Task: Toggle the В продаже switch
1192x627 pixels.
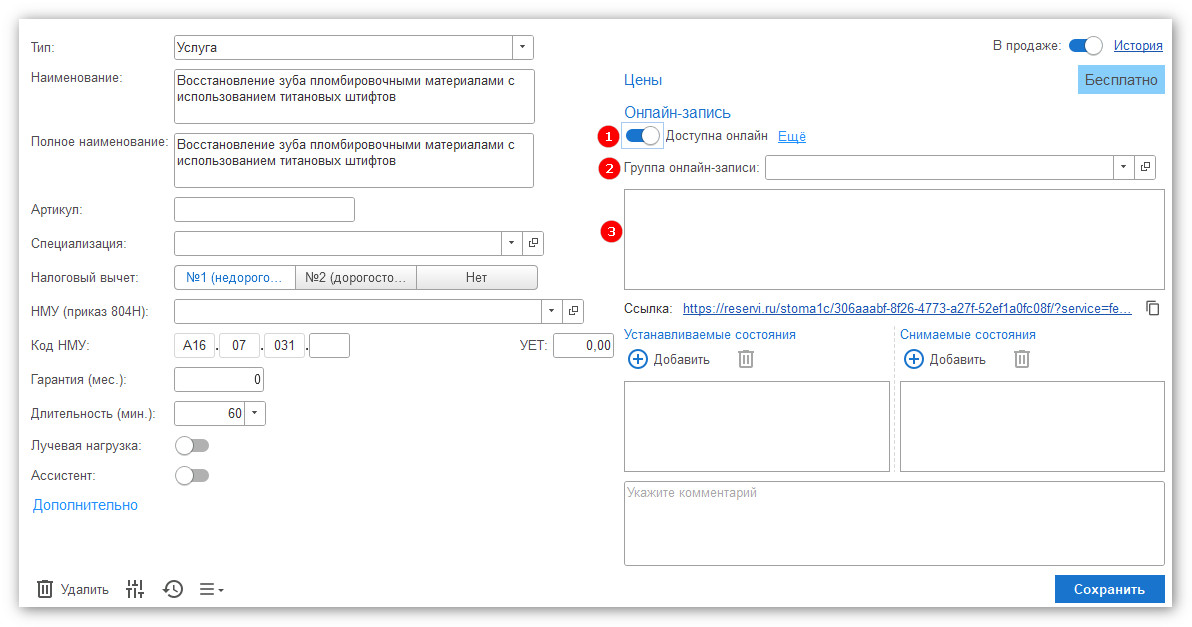Action: 1085,46
